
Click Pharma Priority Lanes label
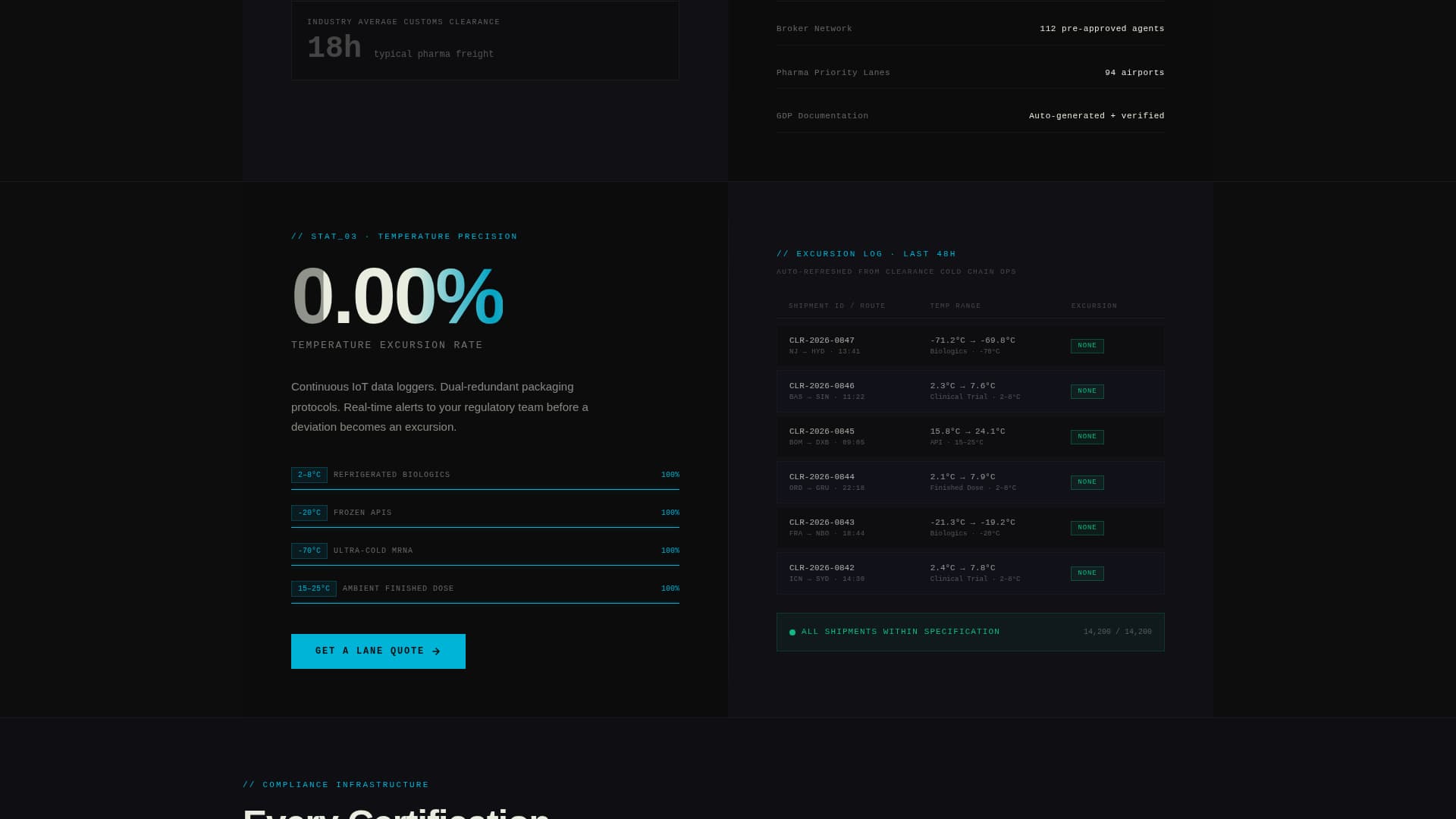click(833, 73)
